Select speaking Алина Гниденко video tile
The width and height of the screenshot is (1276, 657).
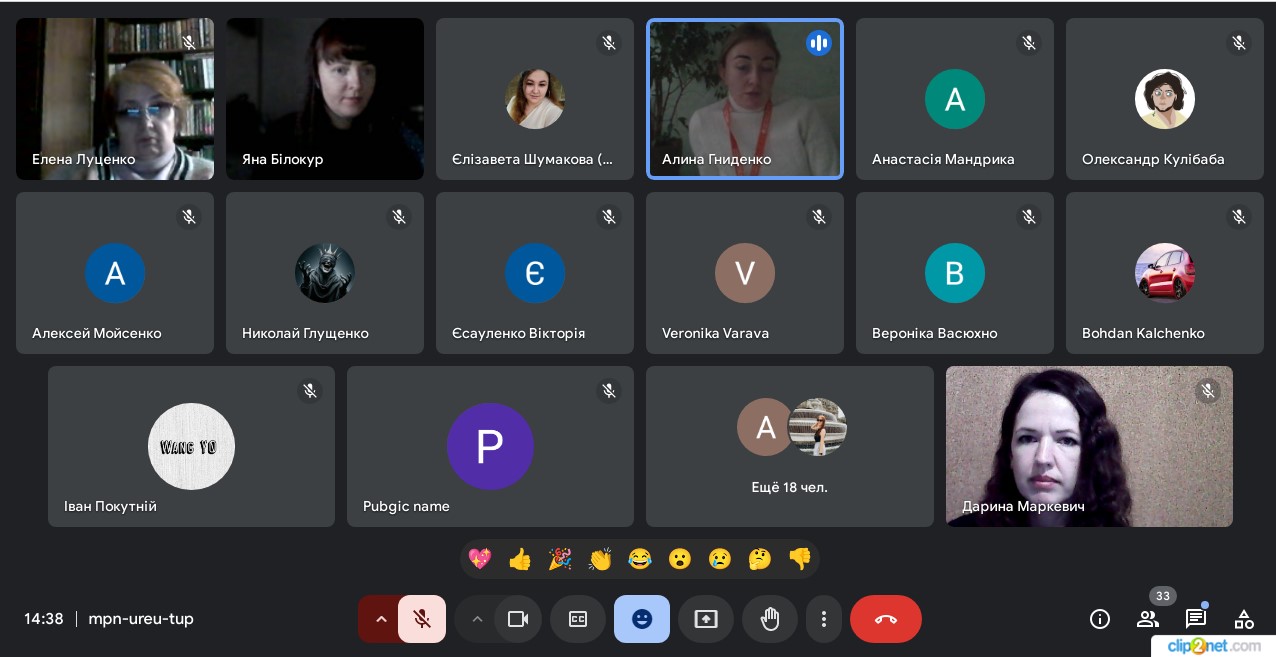tap(745, 99)
